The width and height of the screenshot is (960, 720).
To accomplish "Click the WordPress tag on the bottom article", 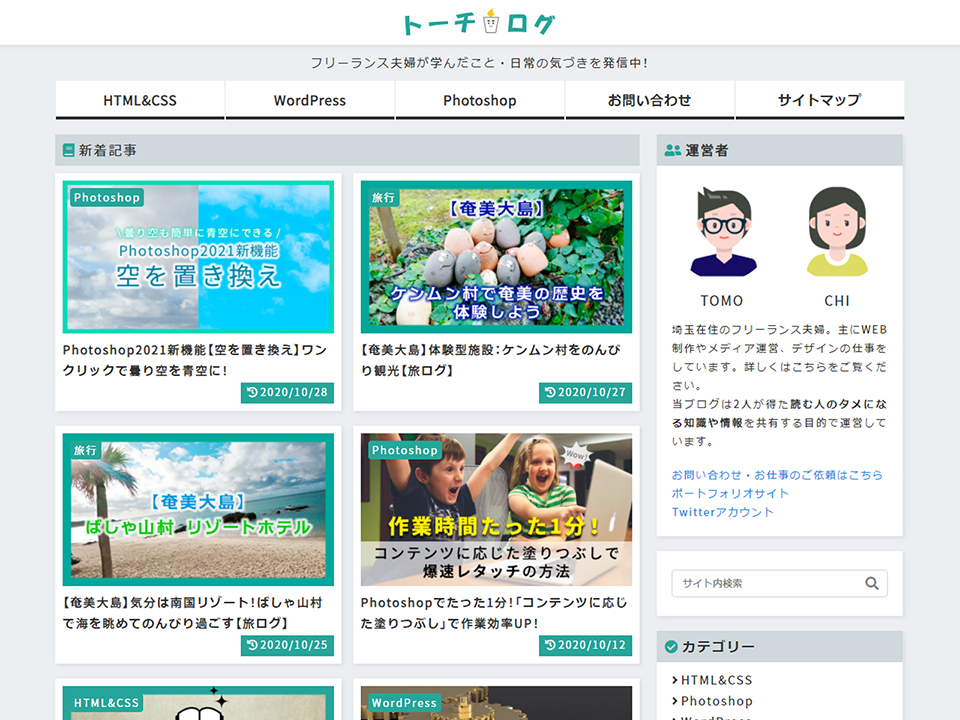I will (404, 703).
